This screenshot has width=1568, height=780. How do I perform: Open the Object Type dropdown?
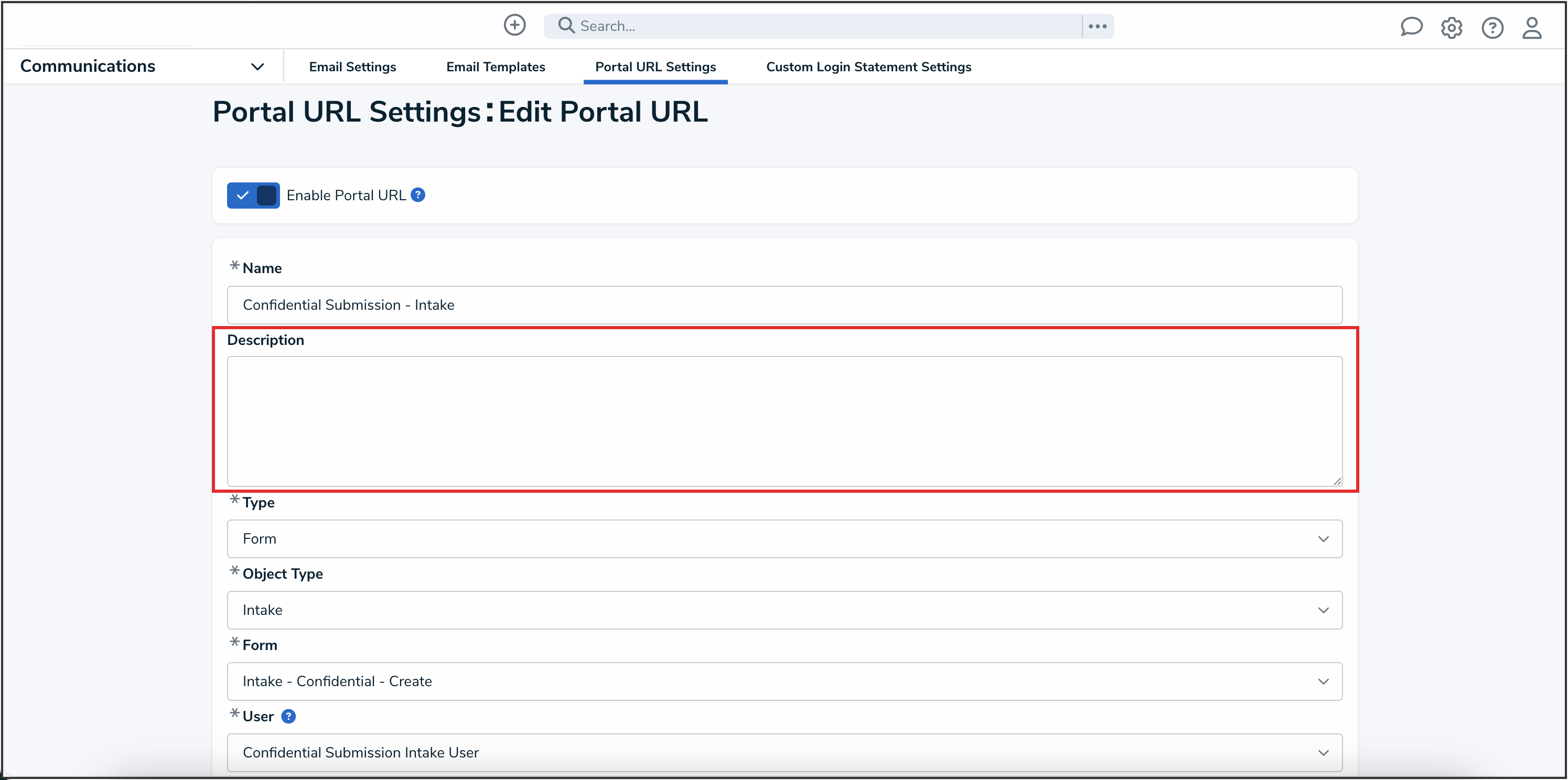point(784,610)
